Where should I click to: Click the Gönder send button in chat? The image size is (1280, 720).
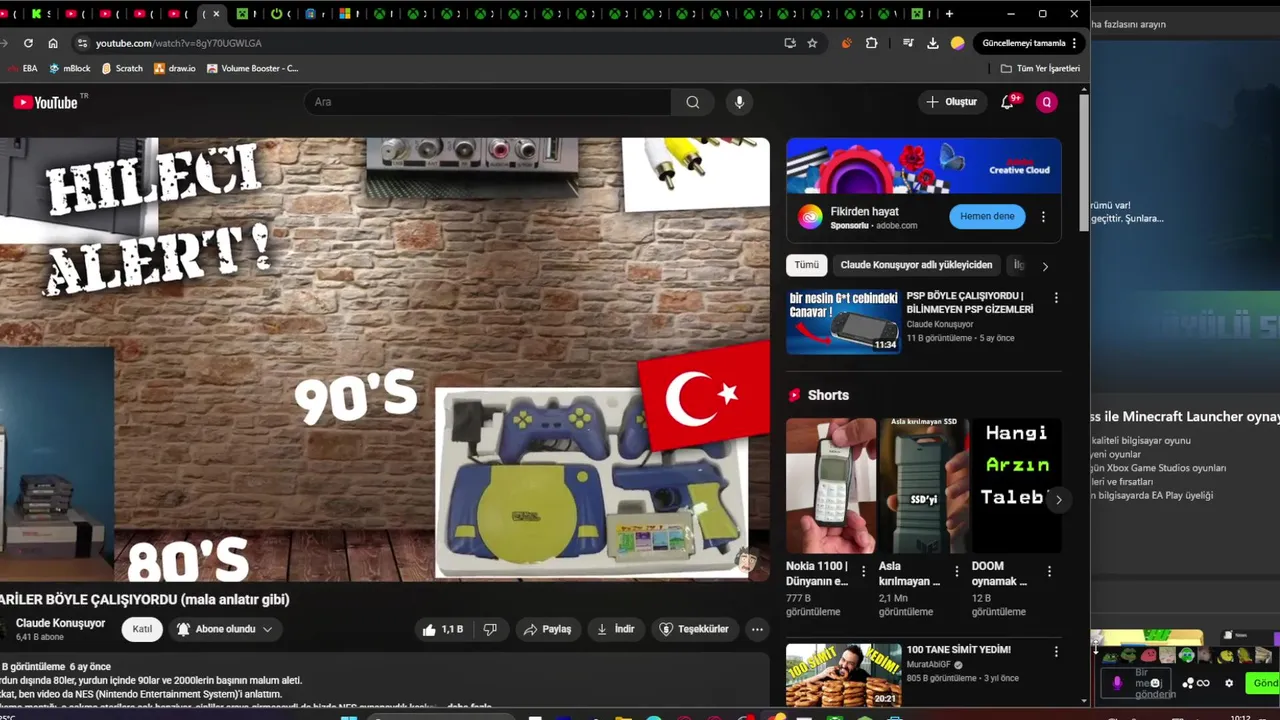click(1263, 683)
